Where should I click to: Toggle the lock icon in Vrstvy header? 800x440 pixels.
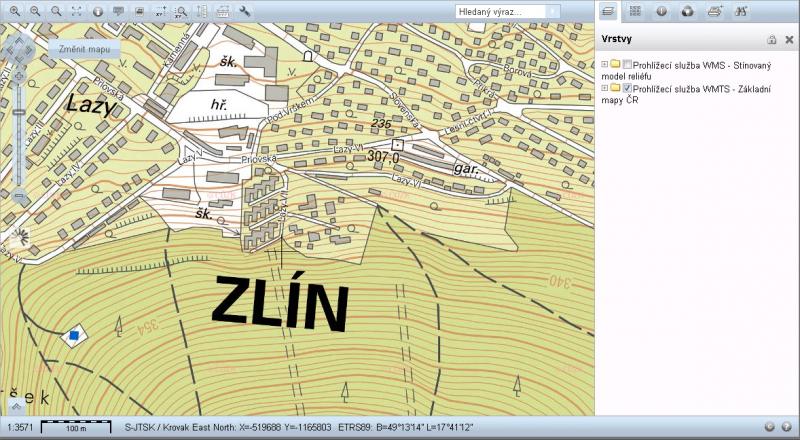pyautogui.click(x=771, y=40)
